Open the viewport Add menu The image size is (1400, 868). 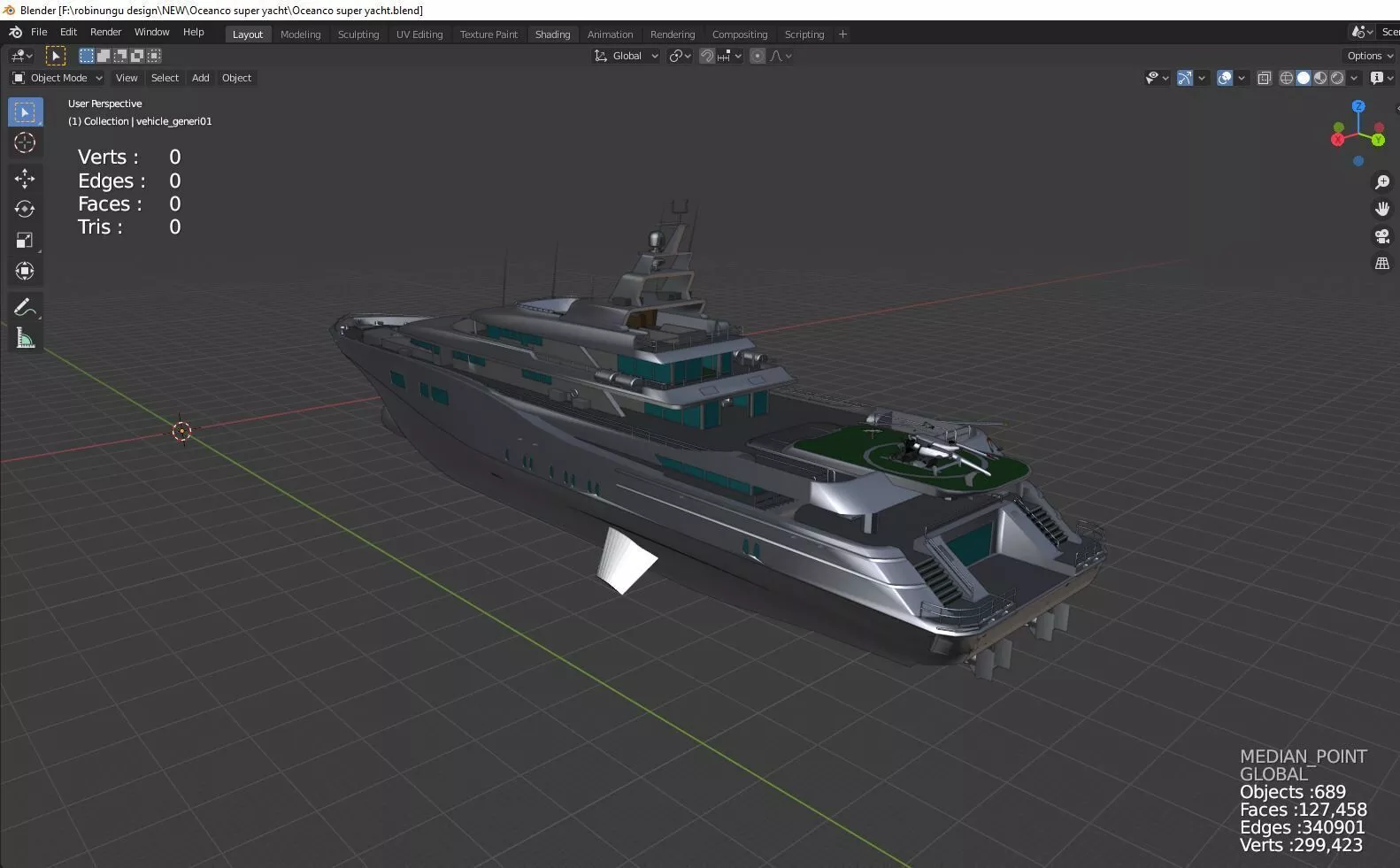click(x=201, y=78)
